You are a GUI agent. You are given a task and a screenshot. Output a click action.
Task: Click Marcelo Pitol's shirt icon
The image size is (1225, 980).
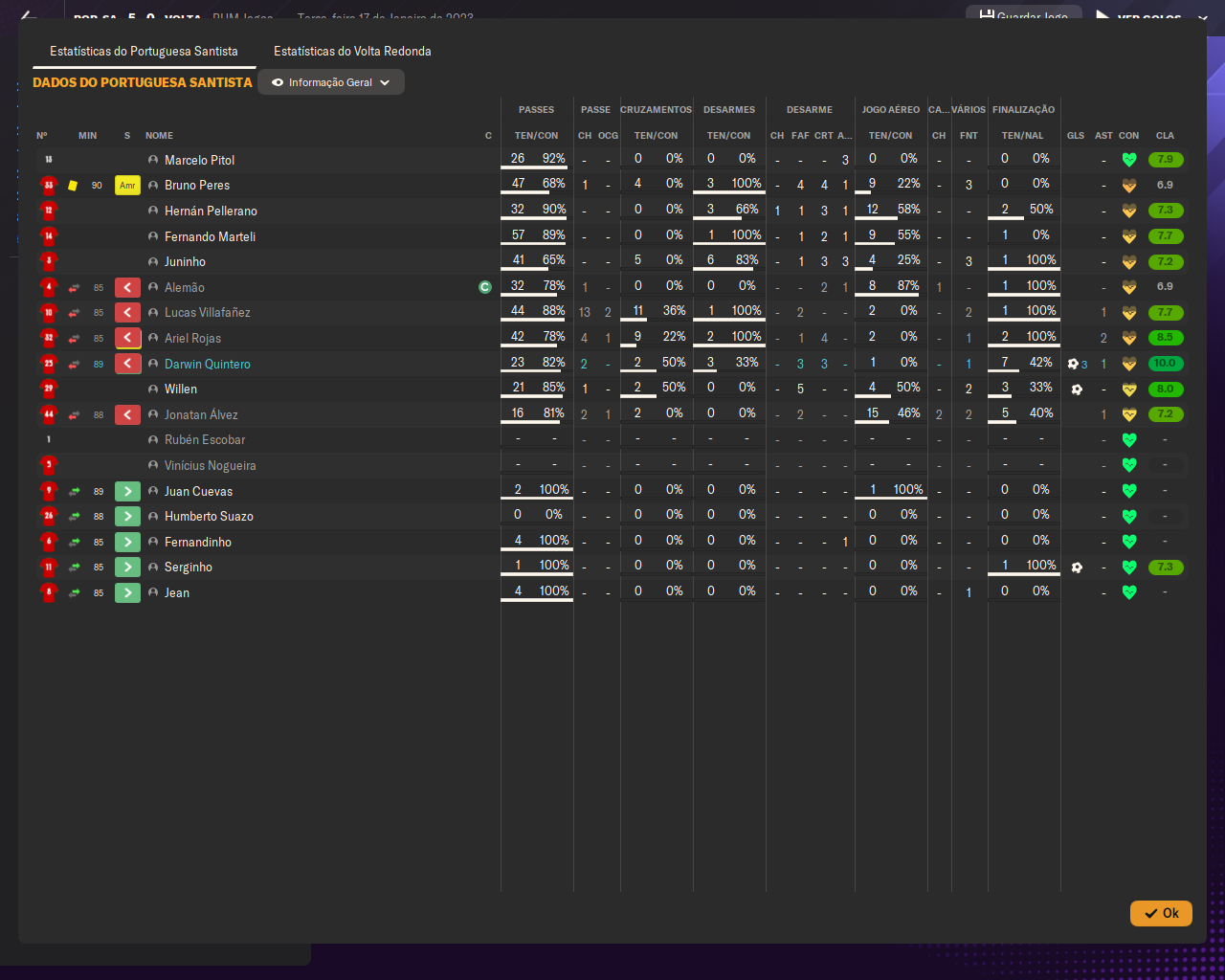(x=49, y=160)
